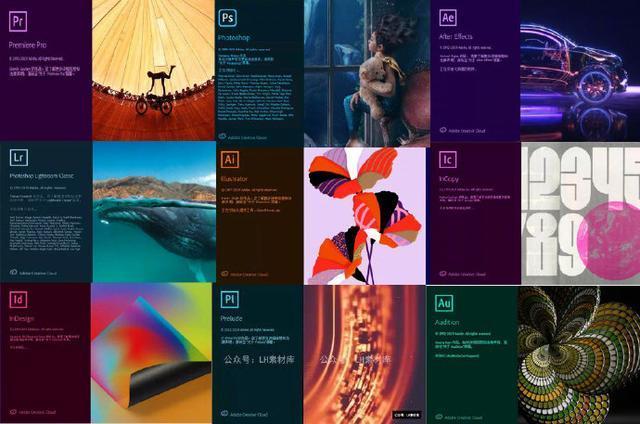The image size is (640, 424).
Task: Select the "Illustrator" title text
Action: click(234, 178)
